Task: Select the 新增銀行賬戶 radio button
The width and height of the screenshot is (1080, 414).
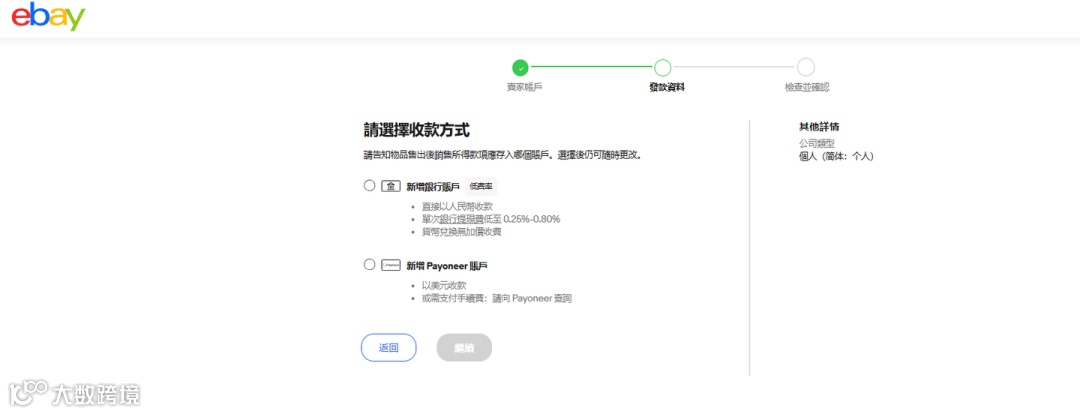Action: coord(369,185)
